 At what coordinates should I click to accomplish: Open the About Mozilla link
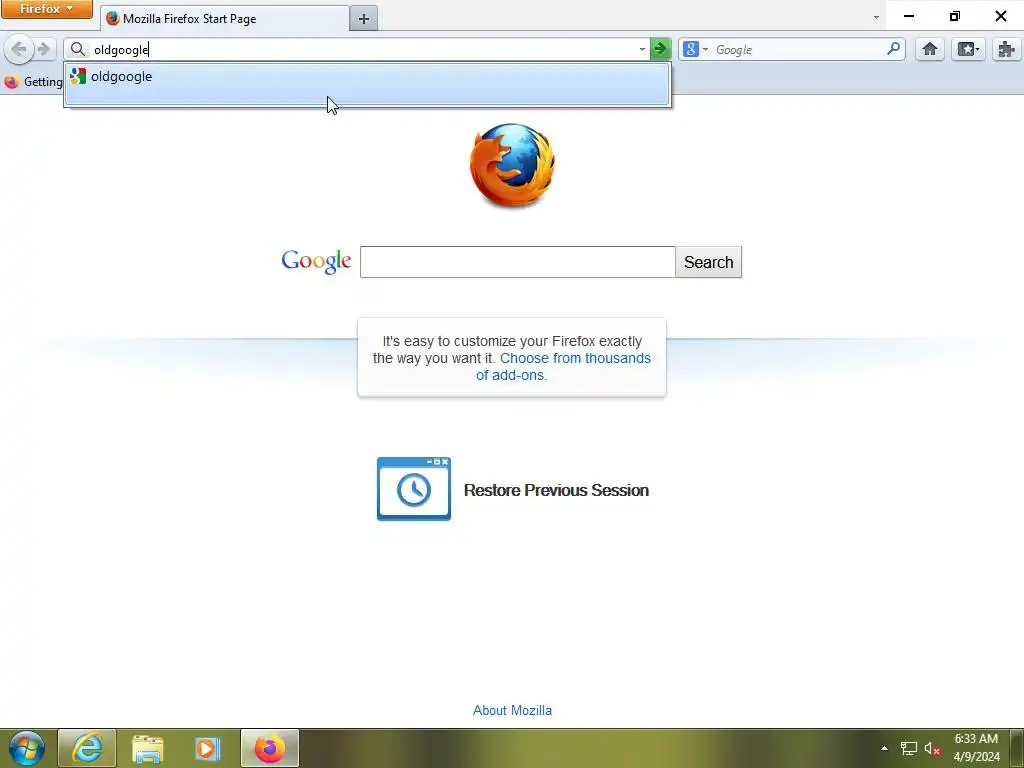(513, 711)
